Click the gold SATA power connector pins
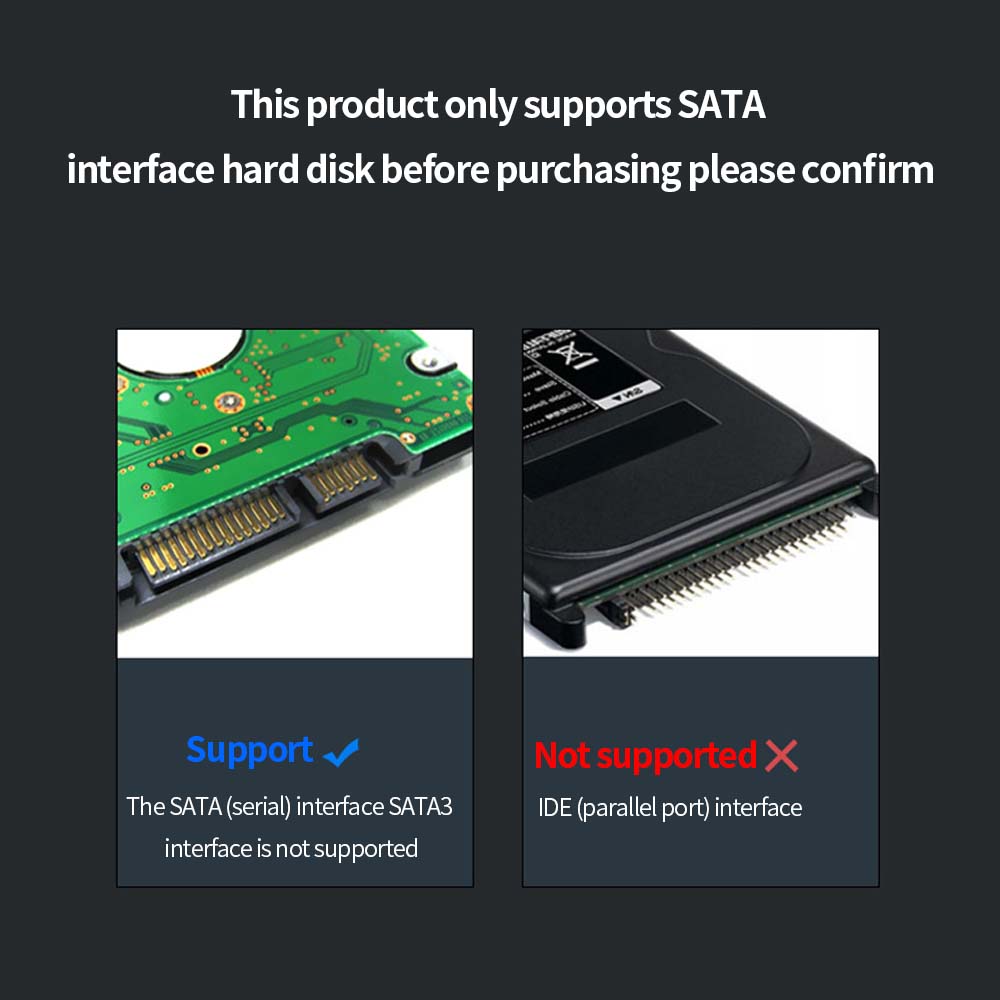 coord(212,533)
